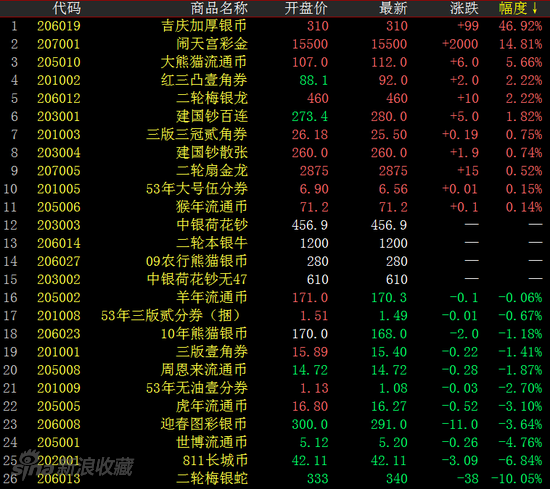Click the opening price 456.9
The width and height of the screenshot is (550, 489).
pos(310,225)
